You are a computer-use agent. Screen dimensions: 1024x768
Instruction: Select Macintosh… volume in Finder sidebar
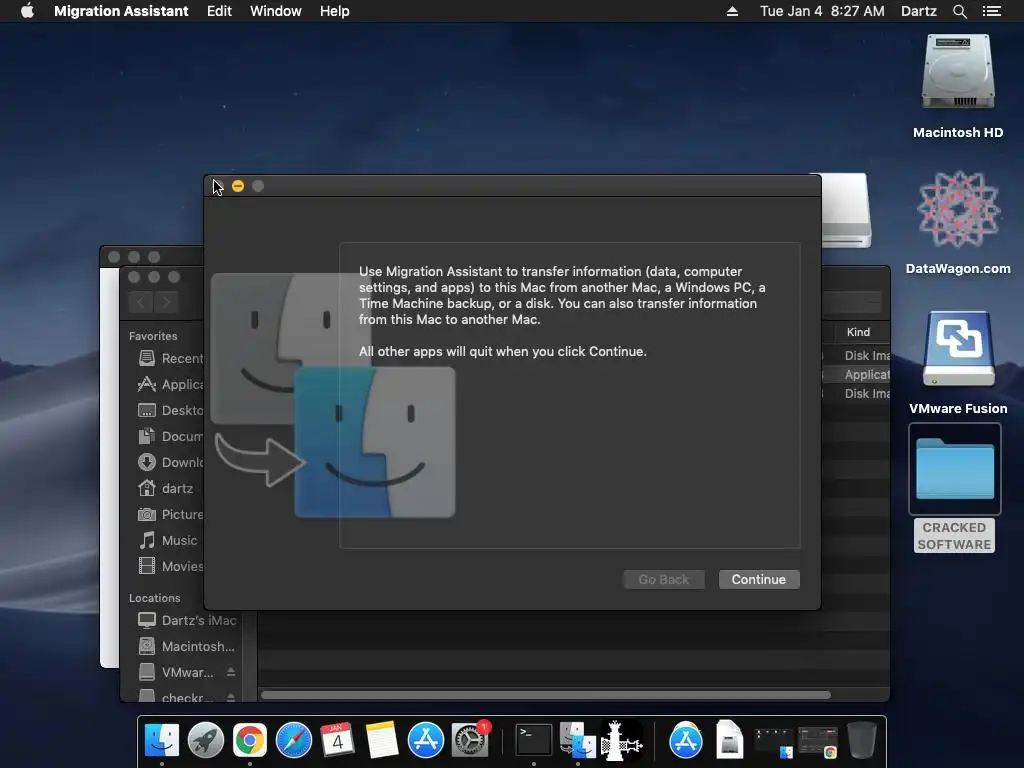click(x=187, y=647)
